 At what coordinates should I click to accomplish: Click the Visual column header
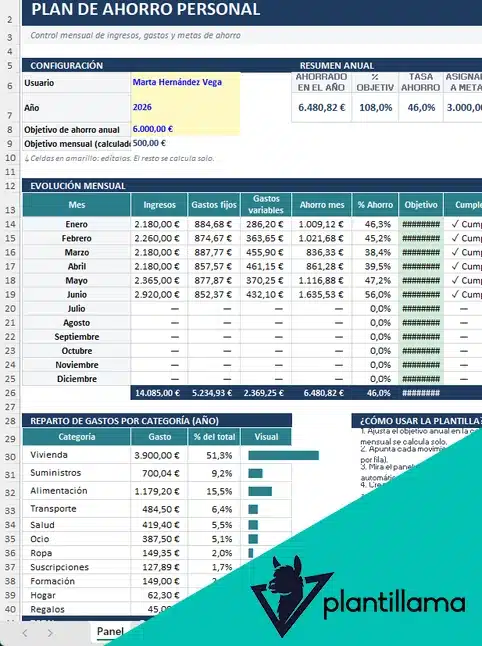pos(266,437)
